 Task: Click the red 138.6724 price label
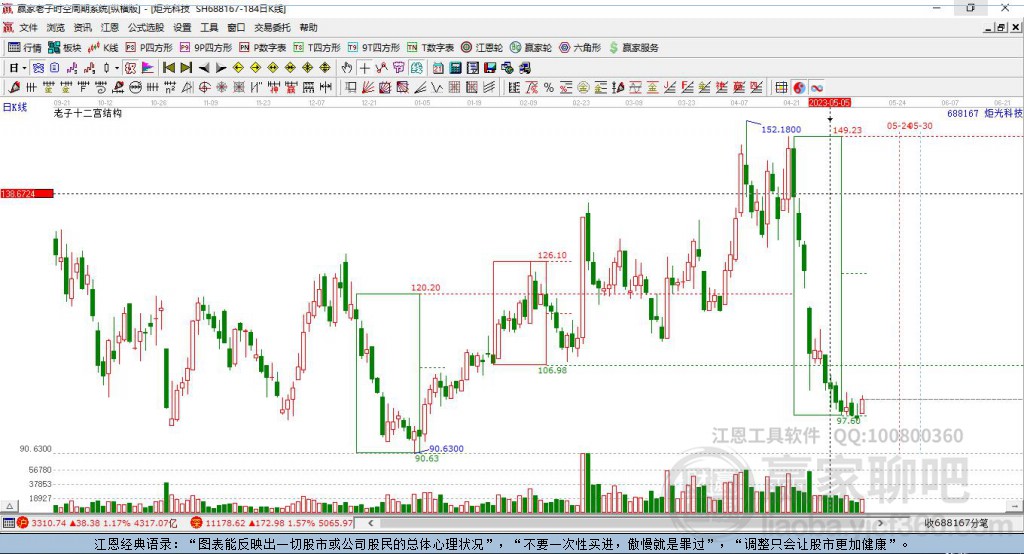[x=27, y=193]
